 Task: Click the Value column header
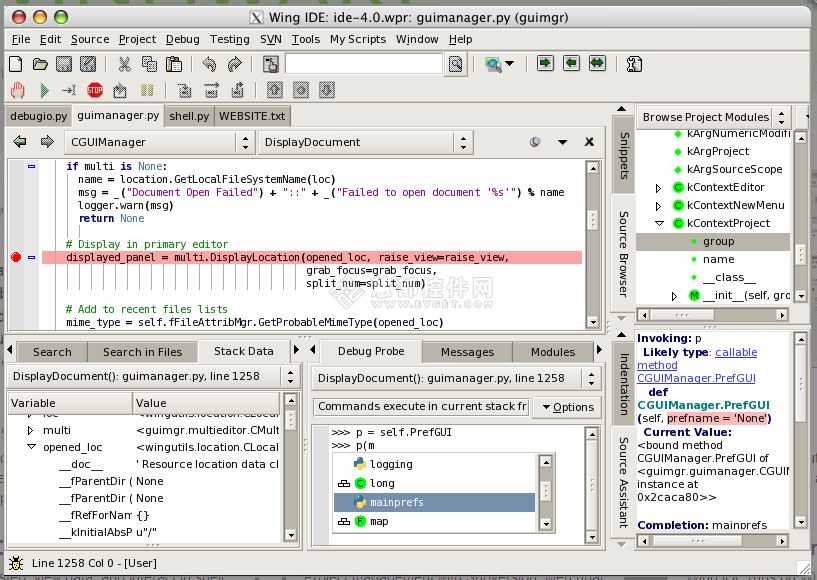click(206, 403)
